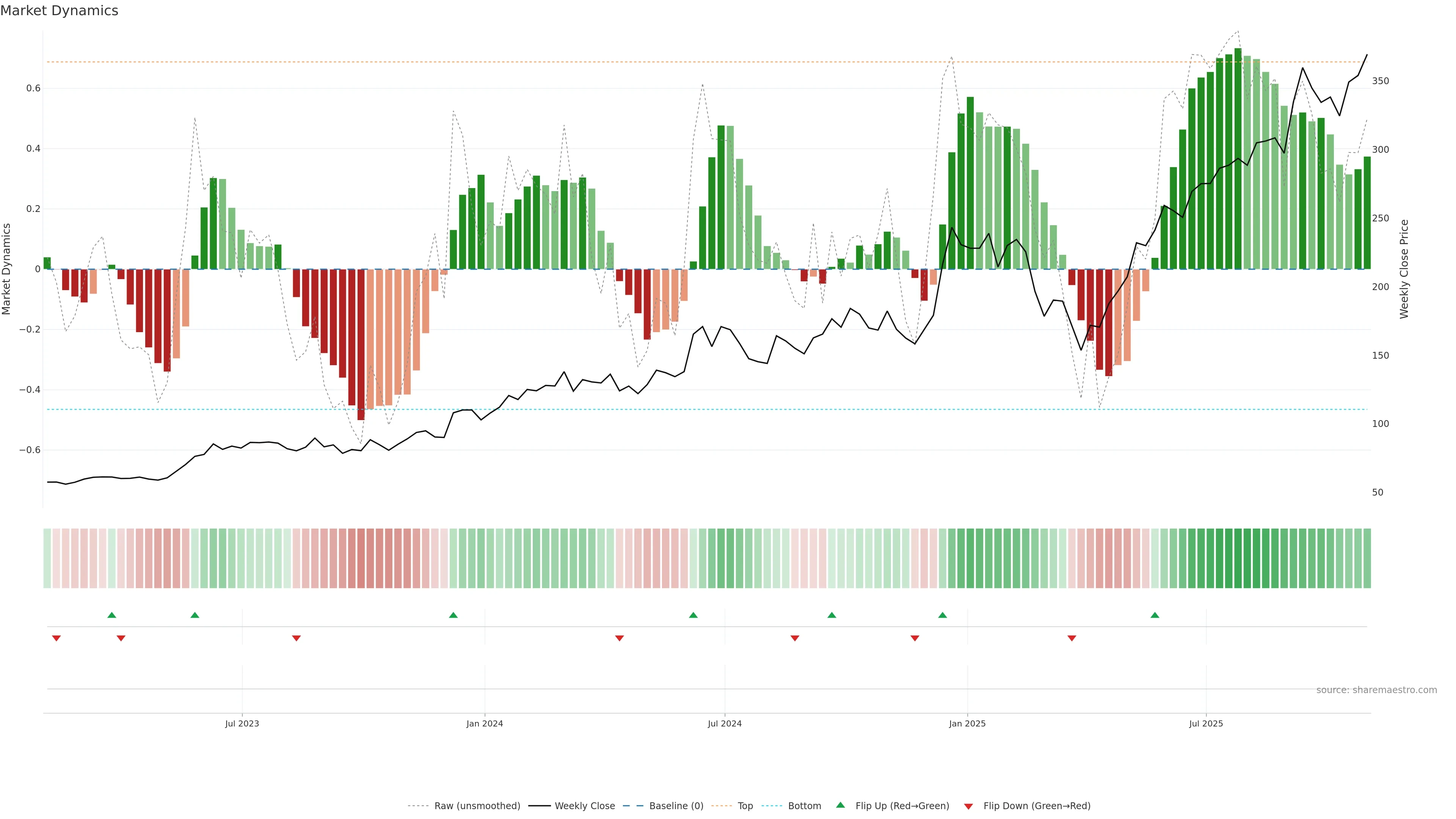Click the 350 tick on the price axis
The width and height of the screenshot is (1456, 819).
coord(1380,81)
